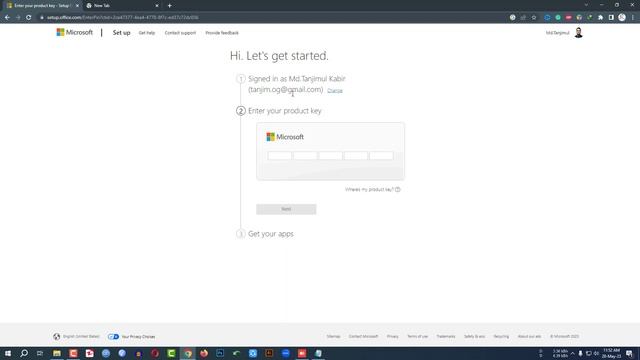Image resolution: width=640 pixels, height=360 pixels.
Task: Open the Where's my product key help link
Action: (x=373, y=189)
